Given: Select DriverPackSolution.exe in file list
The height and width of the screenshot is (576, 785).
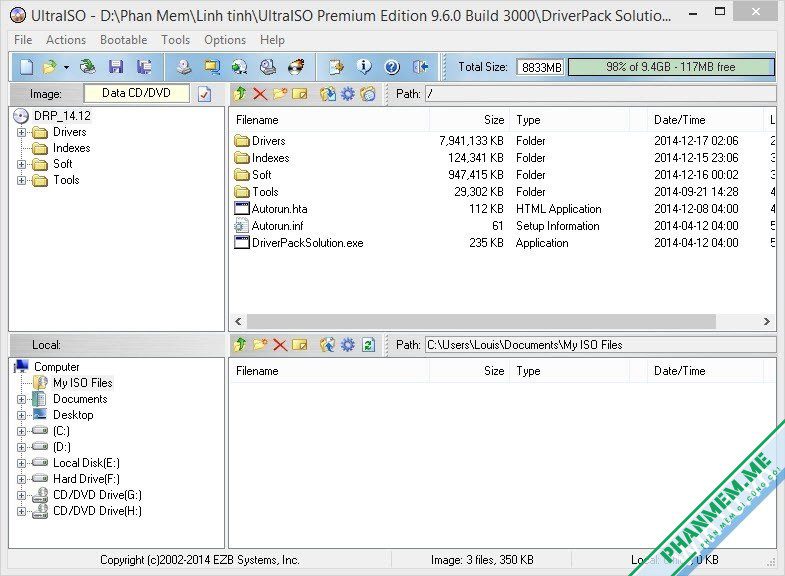Looking at the screenshot, I should click(307, 243).
